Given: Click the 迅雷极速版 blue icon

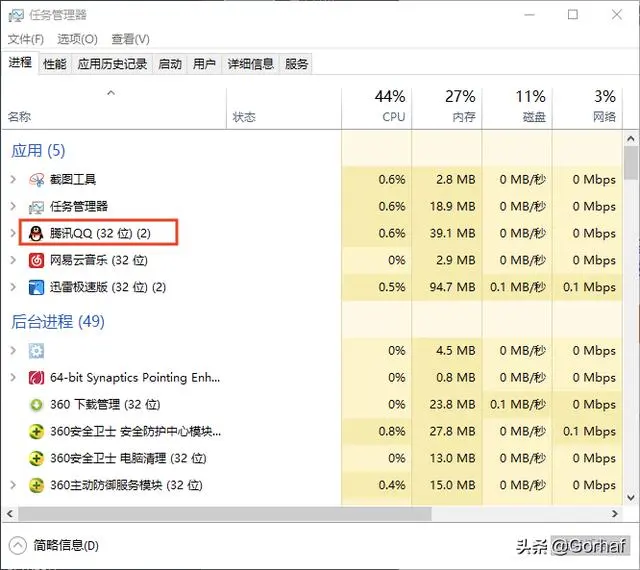Looking at the screenshot, I should coord(36,287).
